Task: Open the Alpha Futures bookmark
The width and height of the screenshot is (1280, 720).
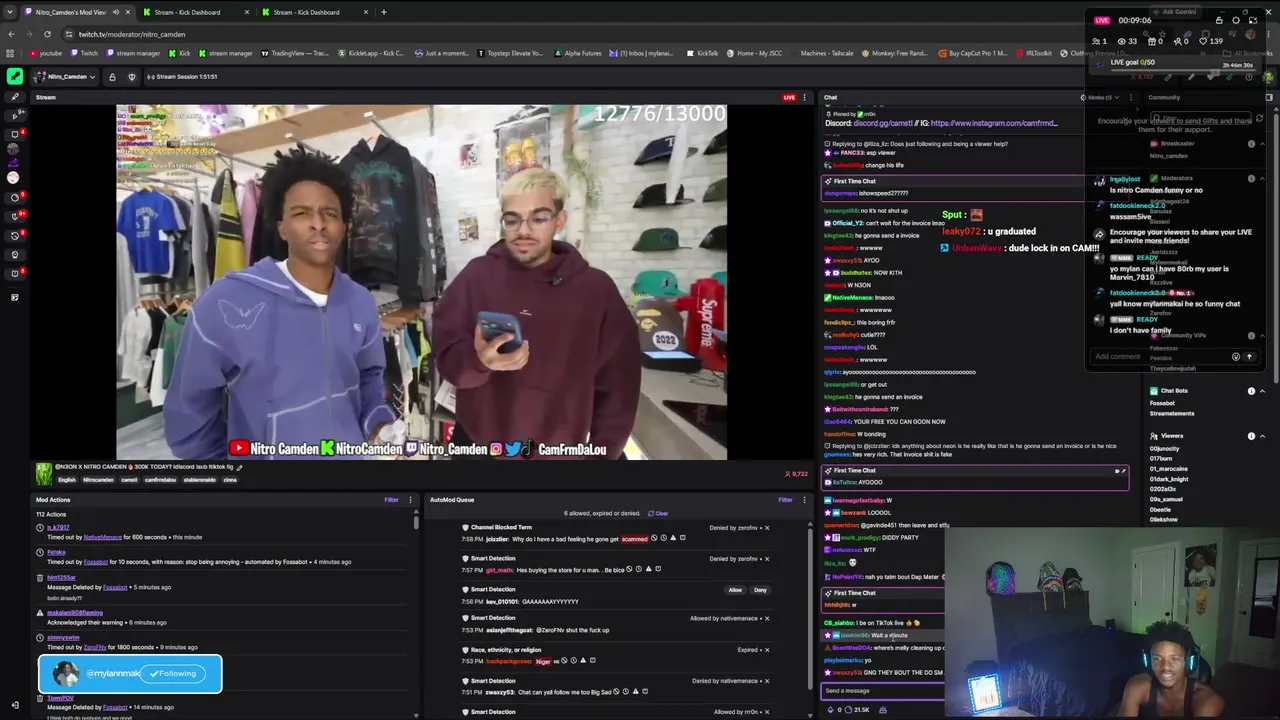Action: pos(577,53)
